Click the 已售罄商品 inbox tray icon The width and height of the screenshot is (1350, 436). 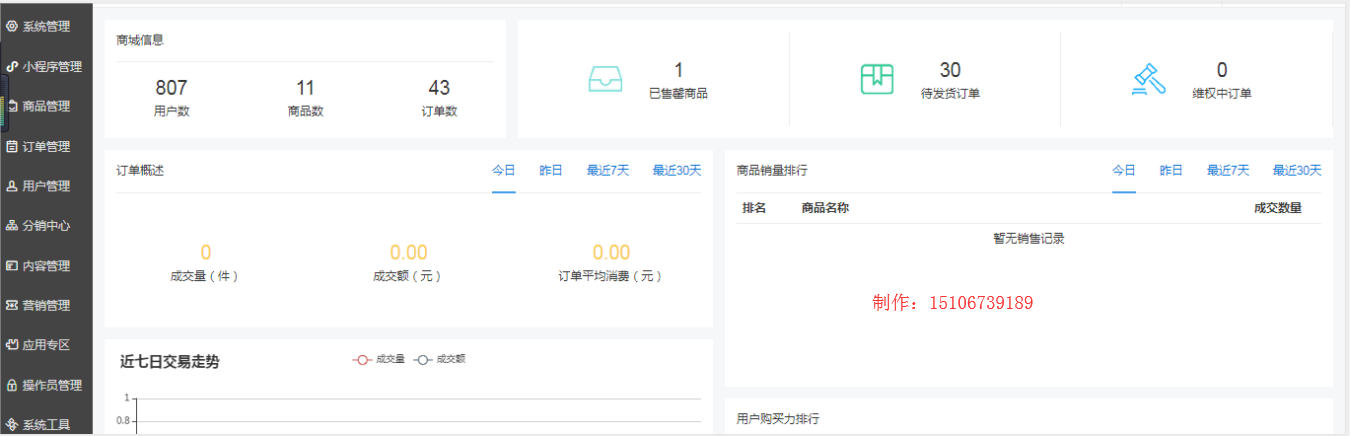605,78
